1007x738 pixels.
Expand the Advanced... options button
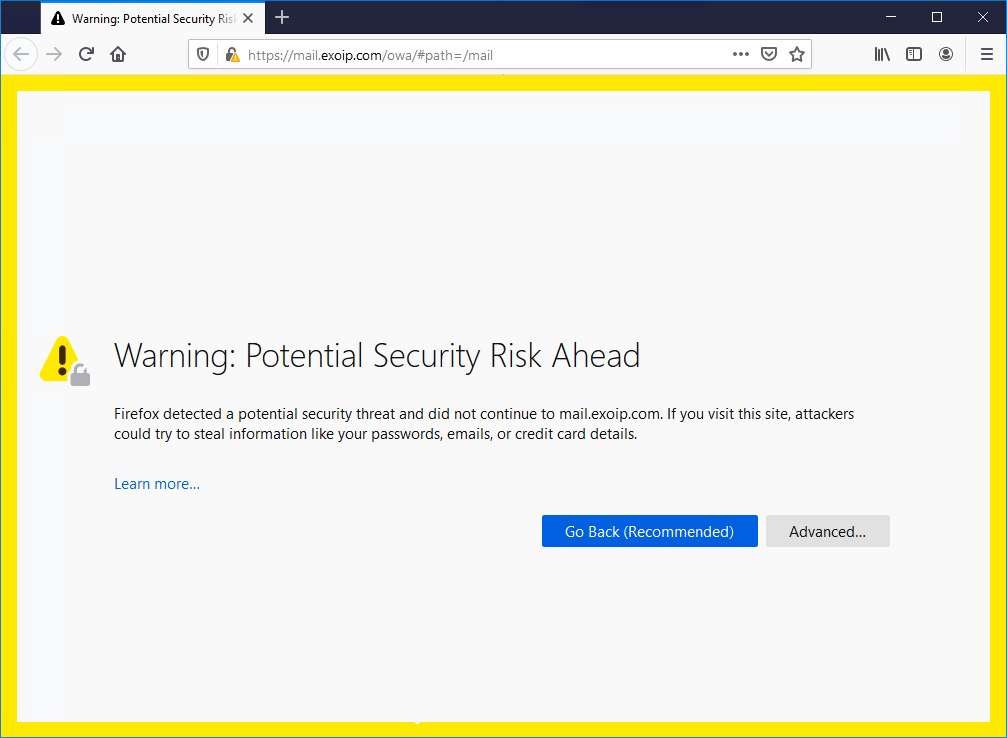827,531
